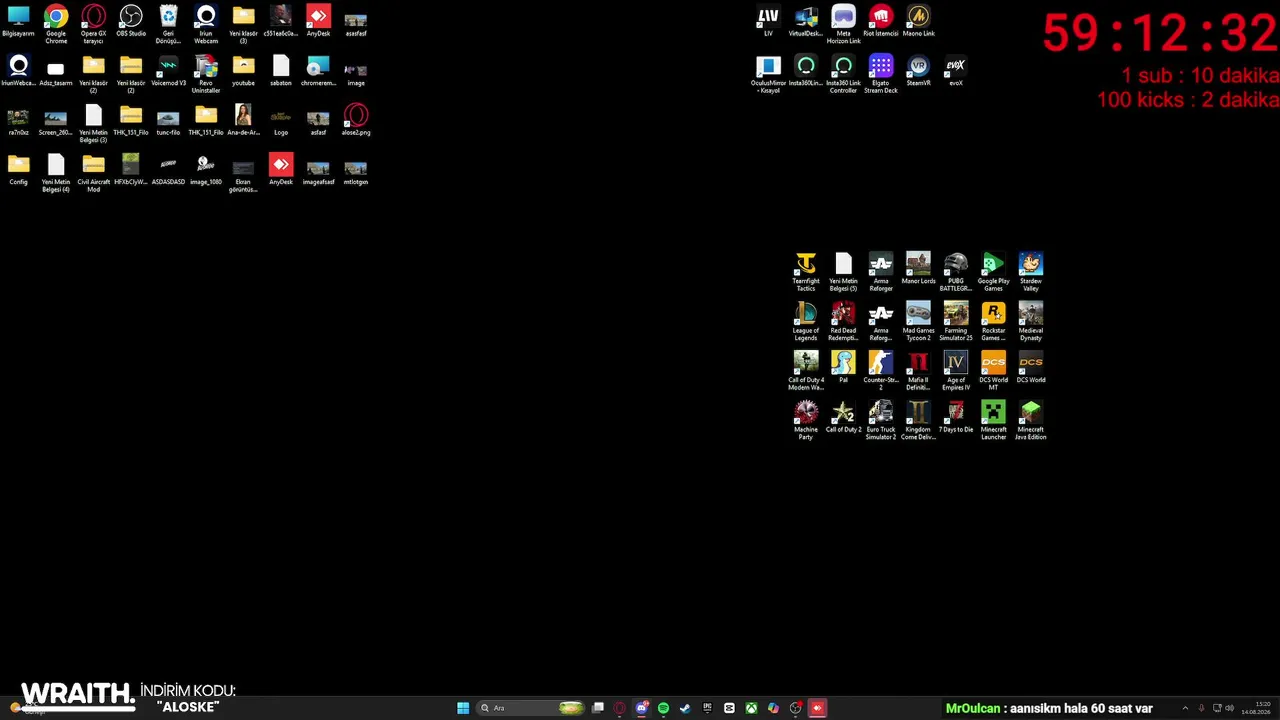The height and width of the screenshot is (720, 1280).
Task: Select the Yeni Metin Belgesi (5) file
Action: (x=843, y=272)
